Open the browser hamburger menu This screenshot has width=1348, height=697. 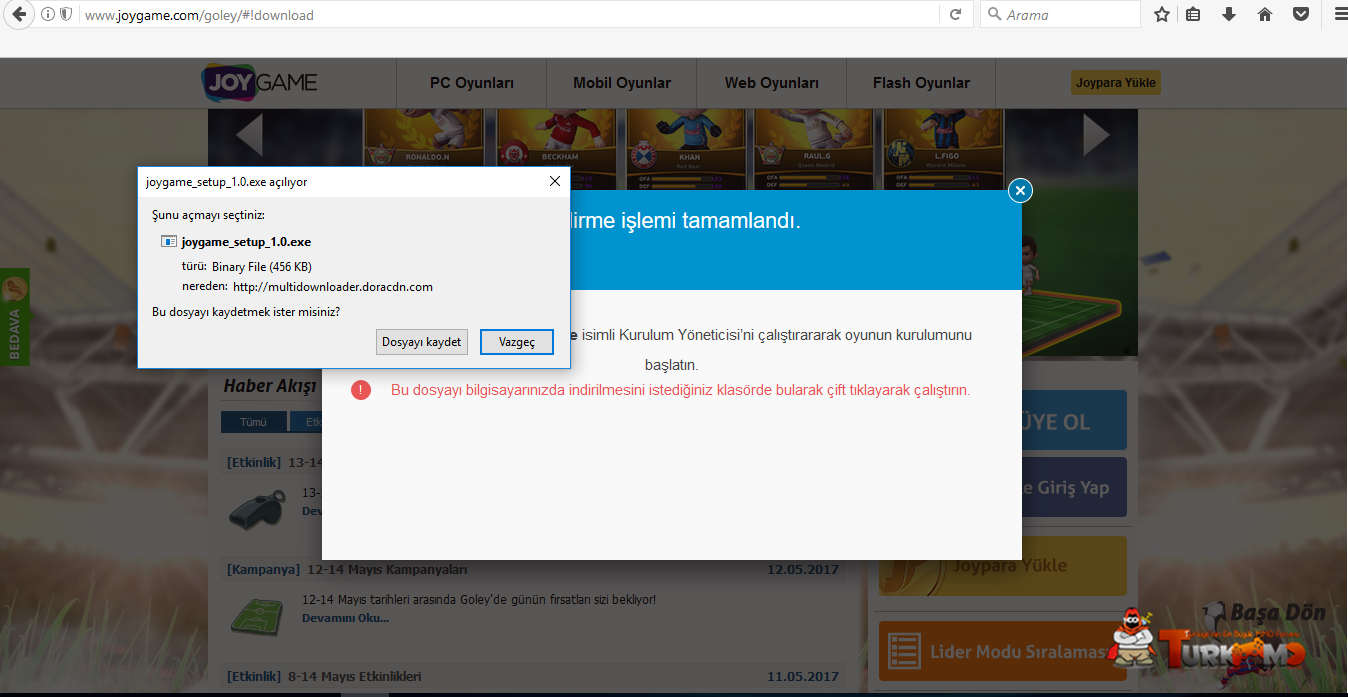tap(1339, 15)
